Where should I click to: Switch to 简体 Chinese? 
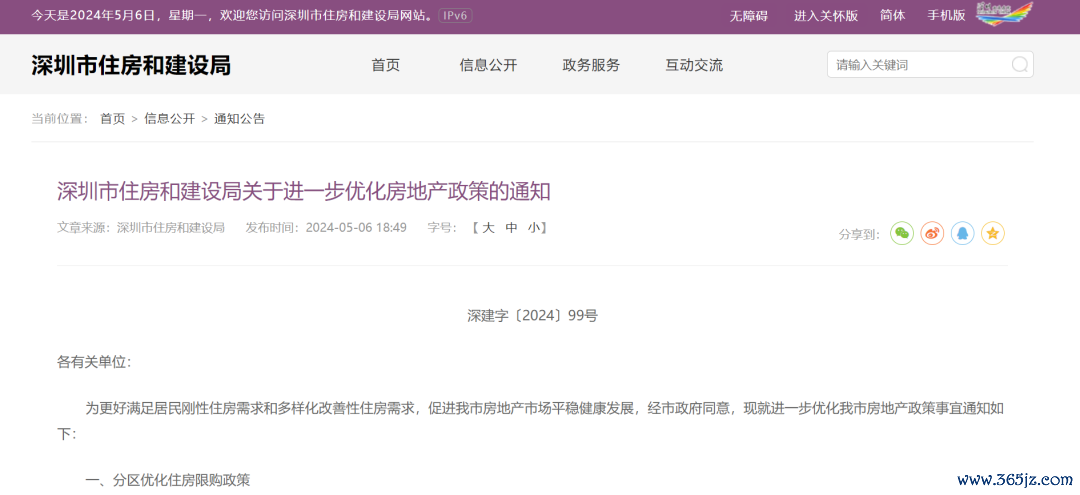pyautogui.click(x=893, y=15)
